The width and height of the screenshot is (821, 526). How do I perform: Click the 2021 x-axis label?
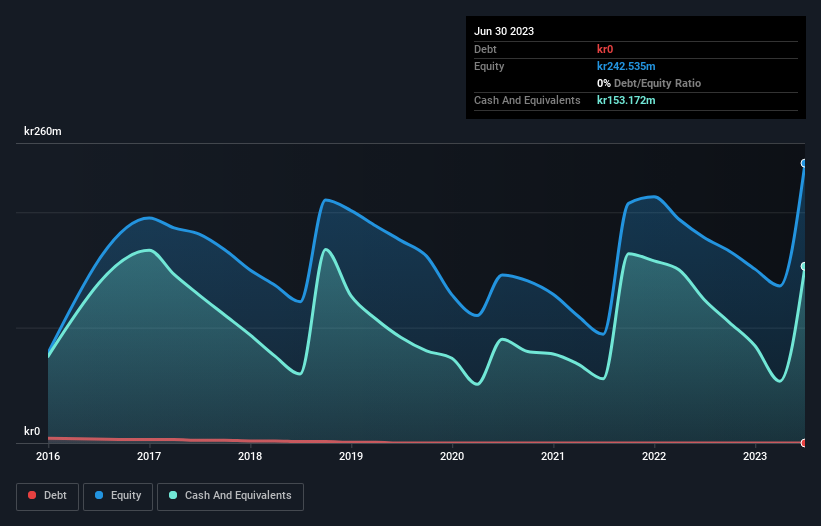(x=553, y=456)
